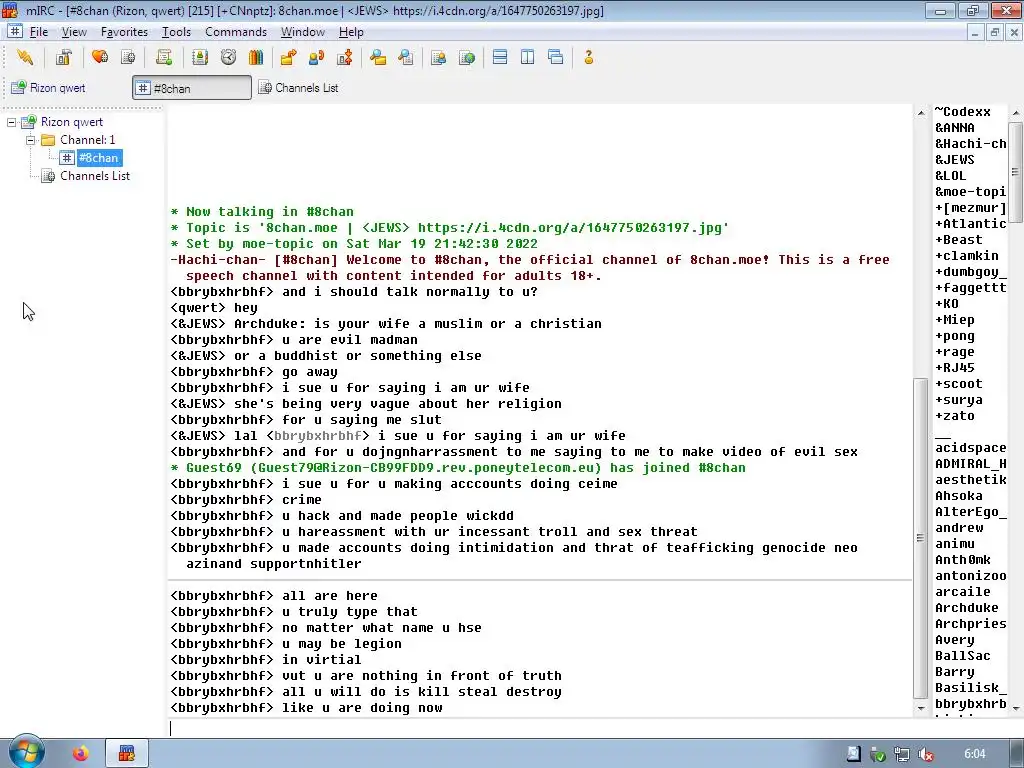Viewport: 1024px width, 768px height.
Task: Open the Window menu
Action: click(x=302, y=32)
